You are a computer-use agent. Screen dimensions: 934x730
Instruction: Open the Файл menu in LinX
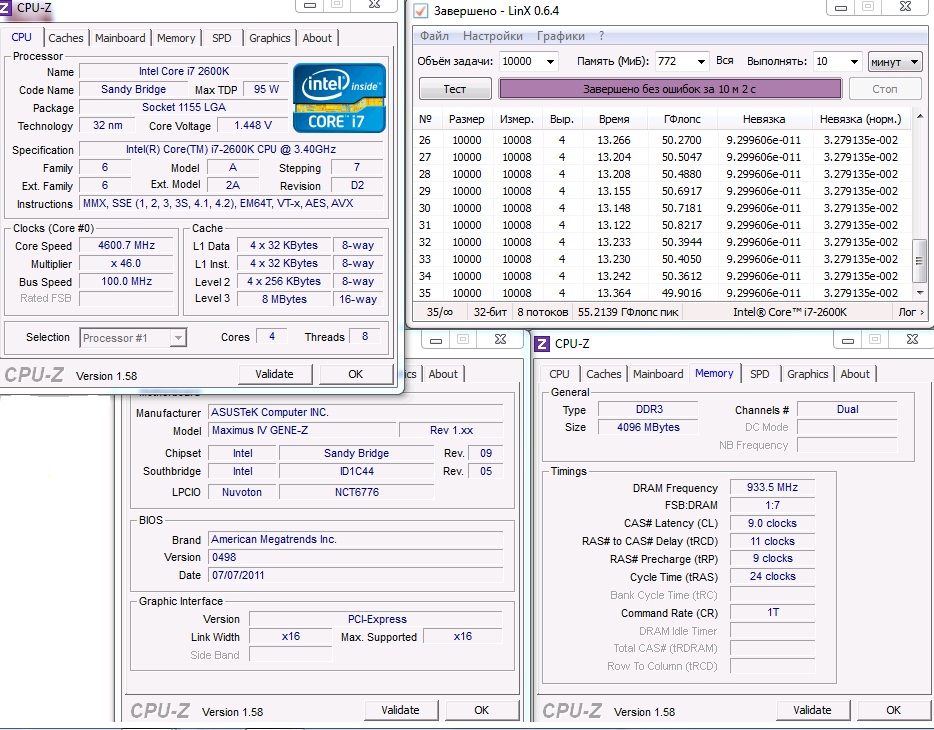tap(434, 36)
